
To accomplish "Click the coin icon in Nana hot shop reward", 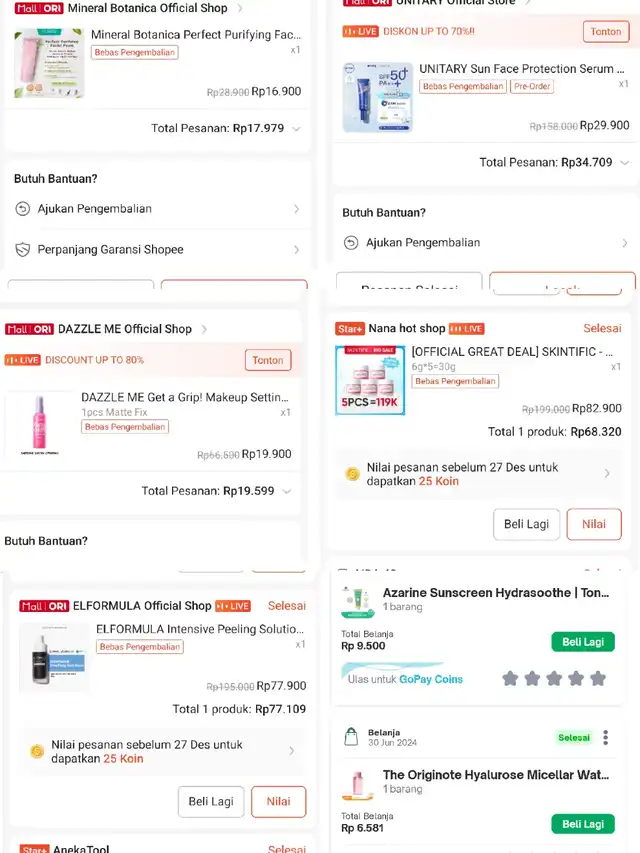I will tap(353, 474).
